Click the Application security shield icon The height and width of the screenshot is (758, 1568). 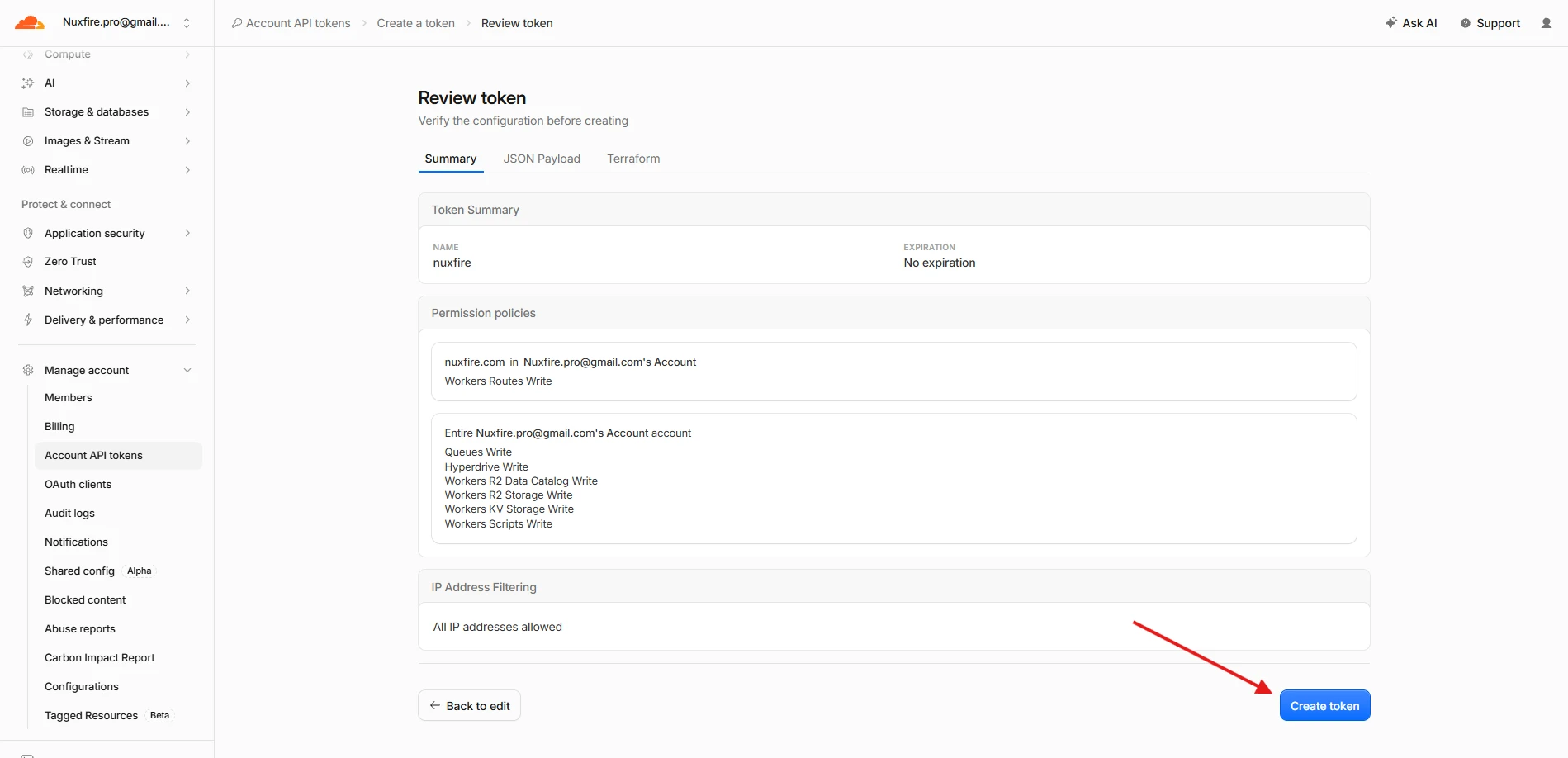tap(28, 234)
